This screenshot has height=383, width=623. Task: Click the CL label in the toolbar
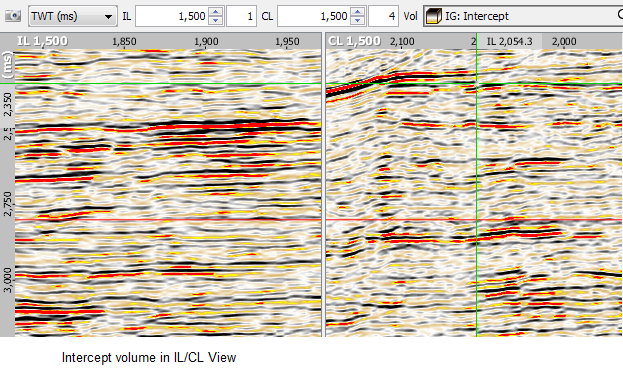267,16
